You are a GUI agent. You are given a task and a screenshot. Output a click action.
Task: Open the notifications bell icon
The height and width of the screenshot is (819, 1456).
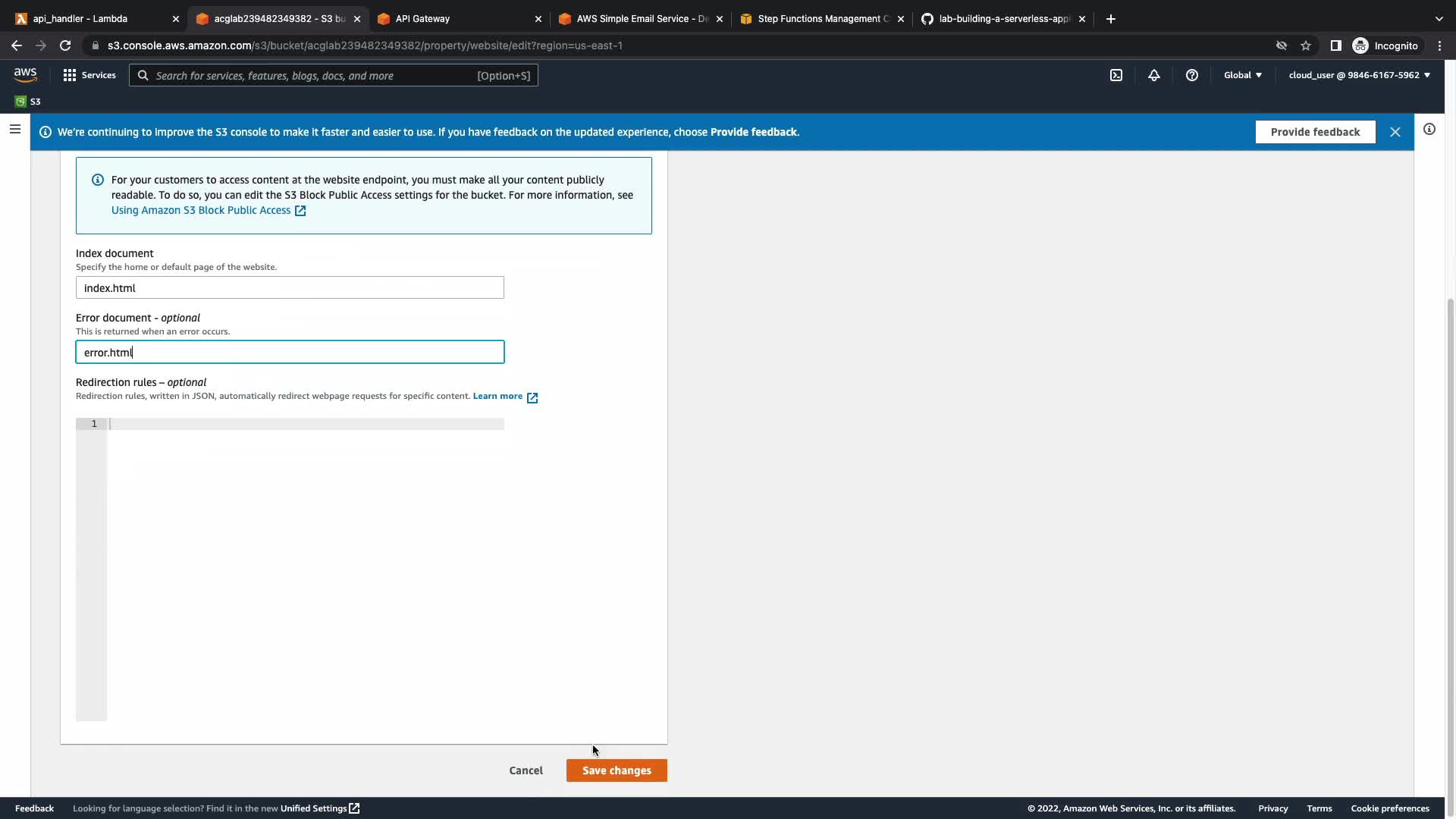pos(1153,75)
